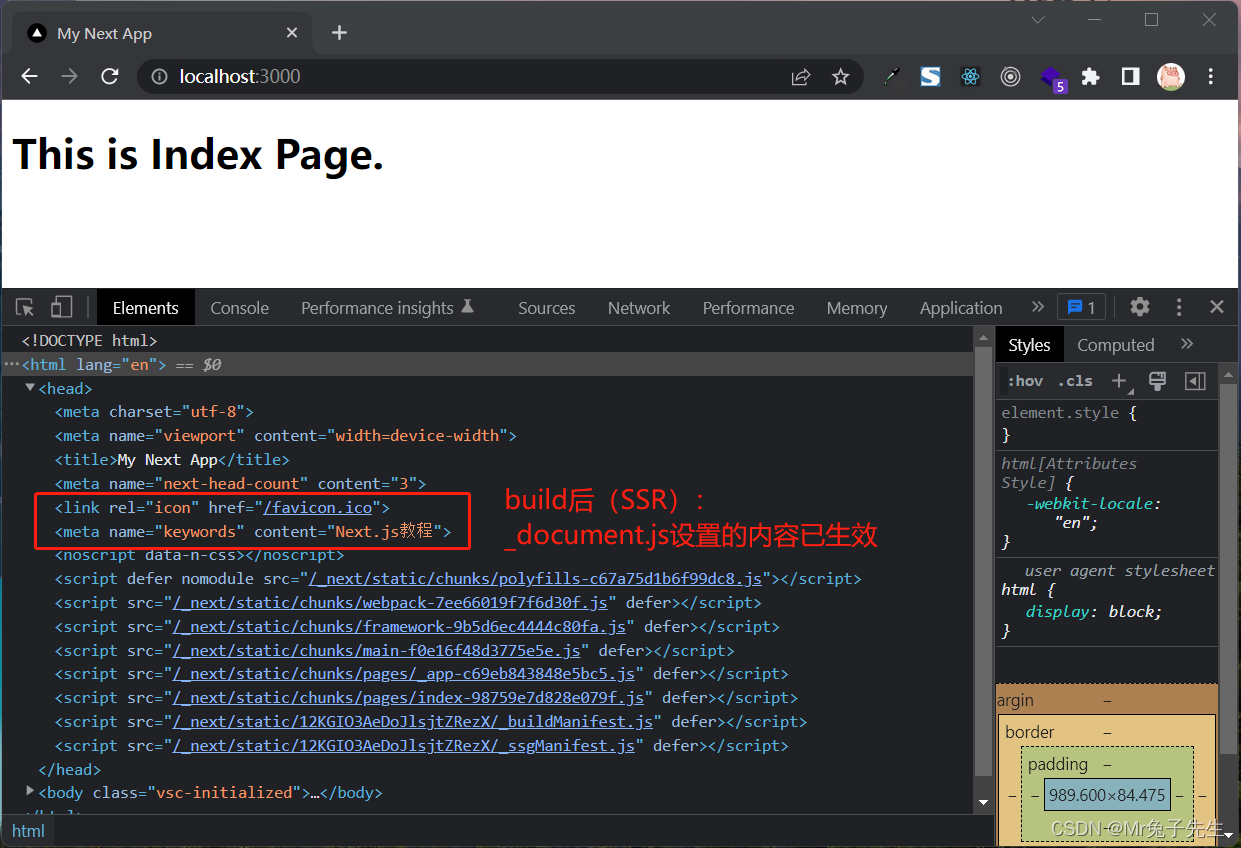Toggle the device toolbar
1241x848 pixels.
tap(62, 308)
